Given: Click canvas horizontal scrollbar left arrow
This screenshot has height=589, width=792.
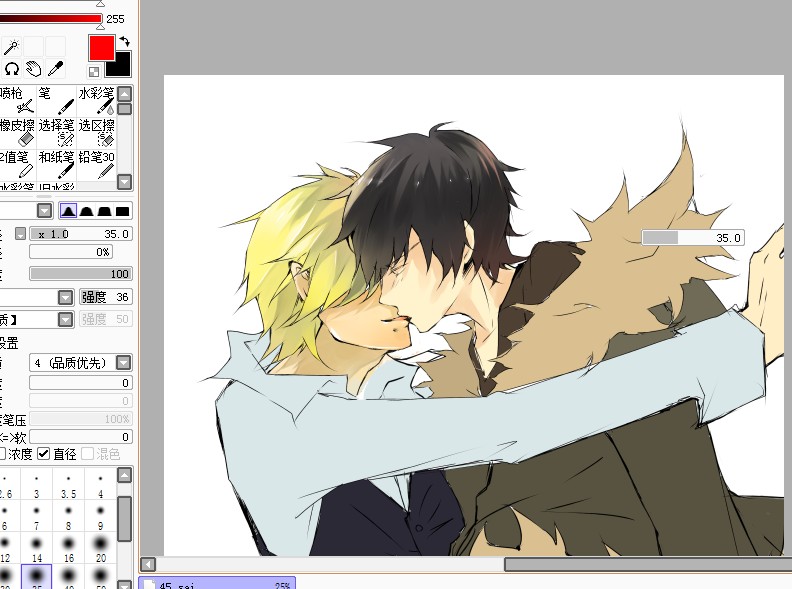Looking at the screenshot, I should click(x=148, y=564).
